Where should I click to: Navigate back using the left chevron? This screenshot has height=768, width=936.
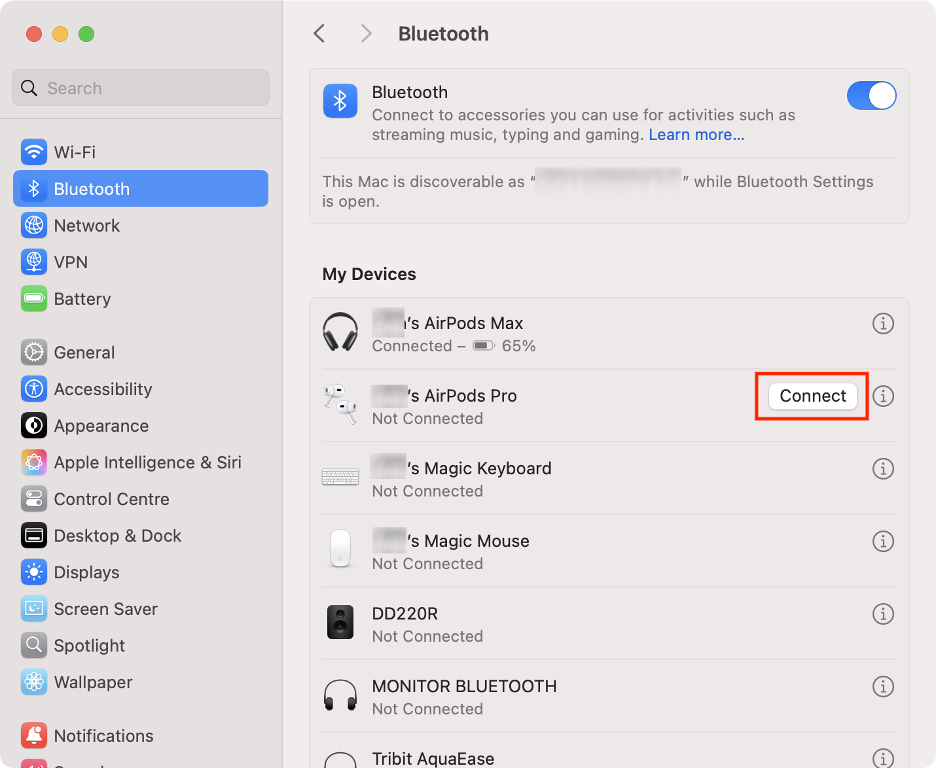point(319,33)
